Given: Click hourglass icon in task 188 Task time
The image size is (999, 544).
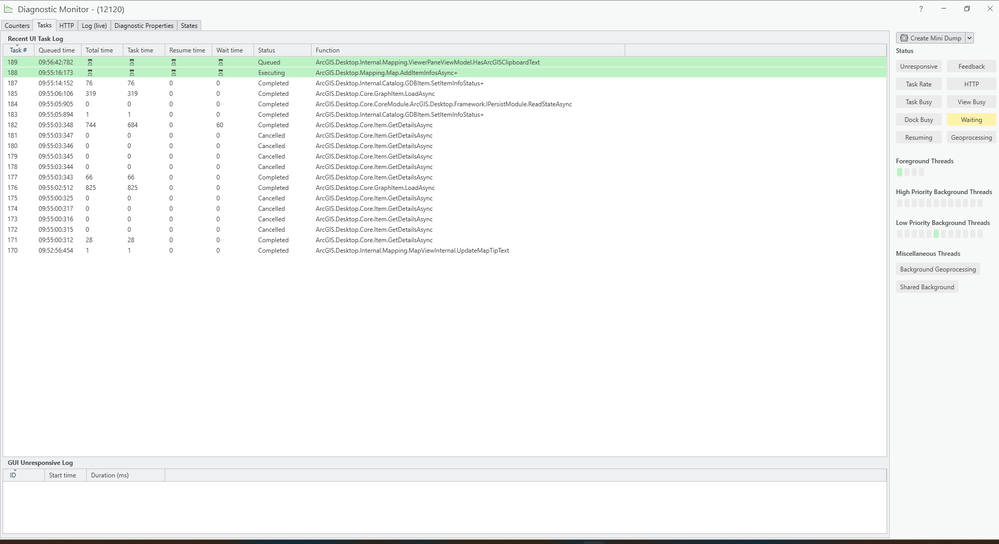Looking at the screenshot, I should (132, 73).
